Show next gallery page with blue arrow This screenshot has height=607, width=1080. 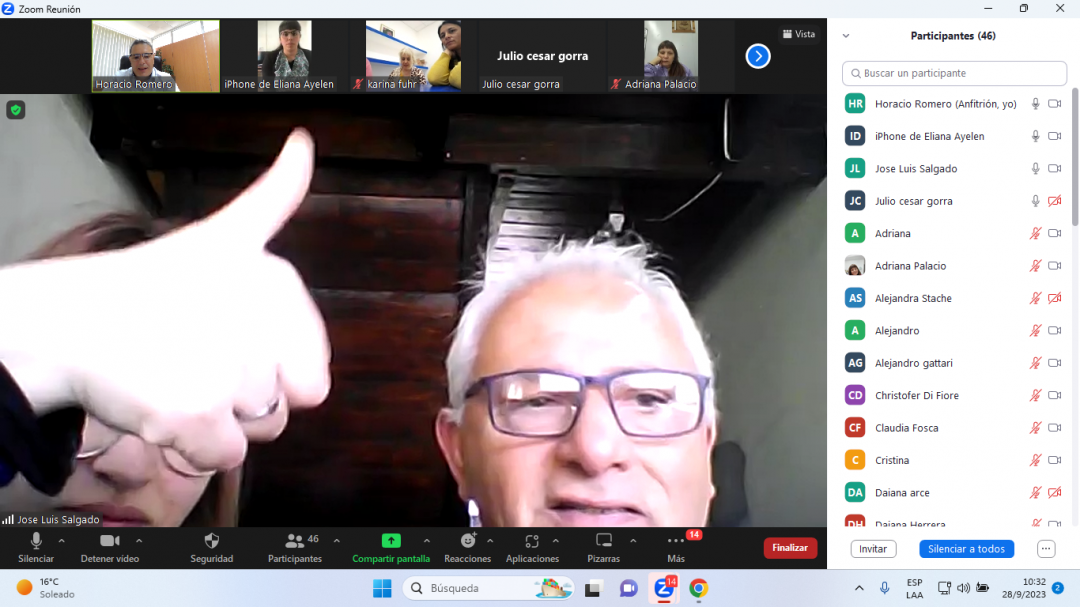[758, 56]
